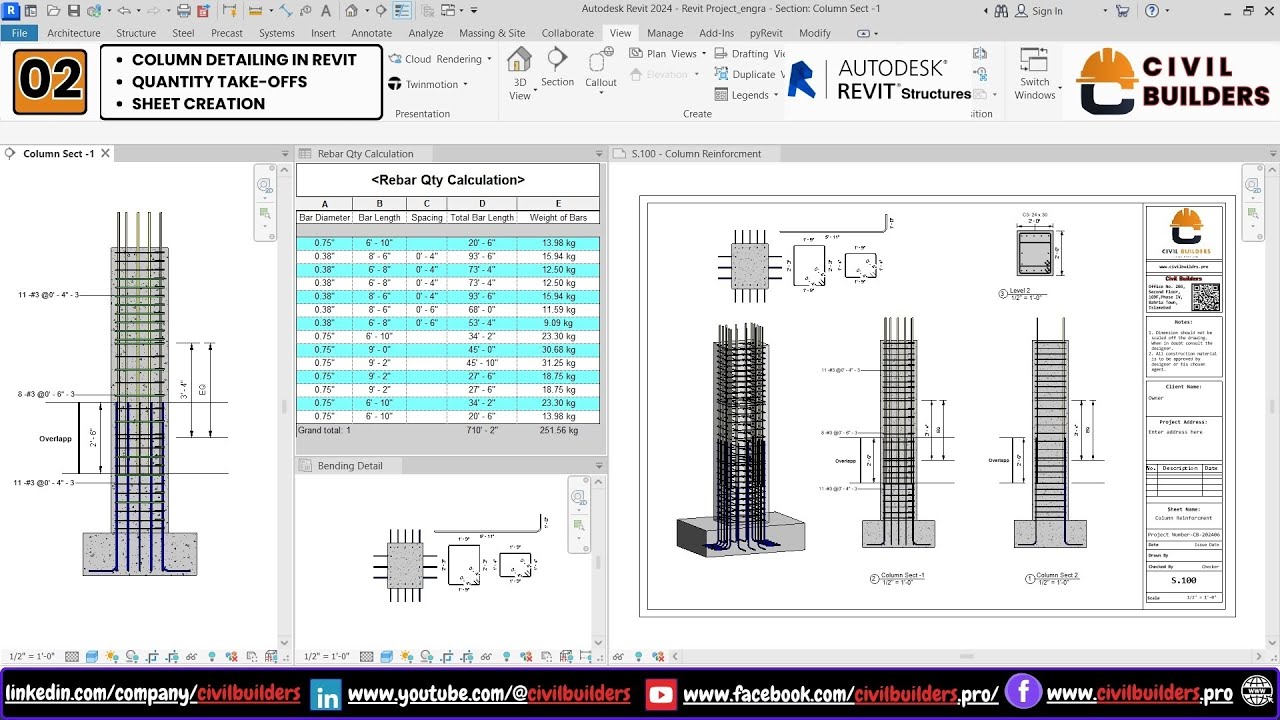Click horizontal scrollbar under the sheet view
This screenshot has width=1280, height=720.
(x=966, y=656)
